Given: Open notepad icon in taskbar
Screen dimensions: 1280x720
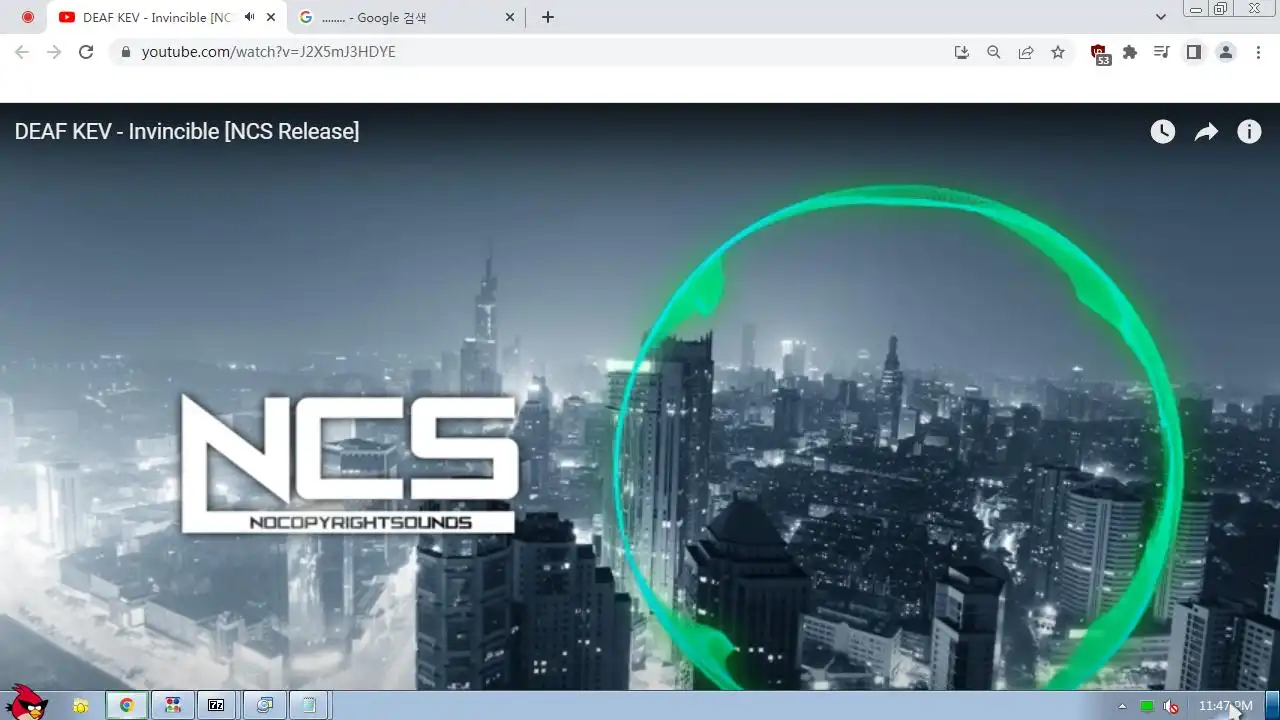Looking at the screenshot, I should point(309,706).
